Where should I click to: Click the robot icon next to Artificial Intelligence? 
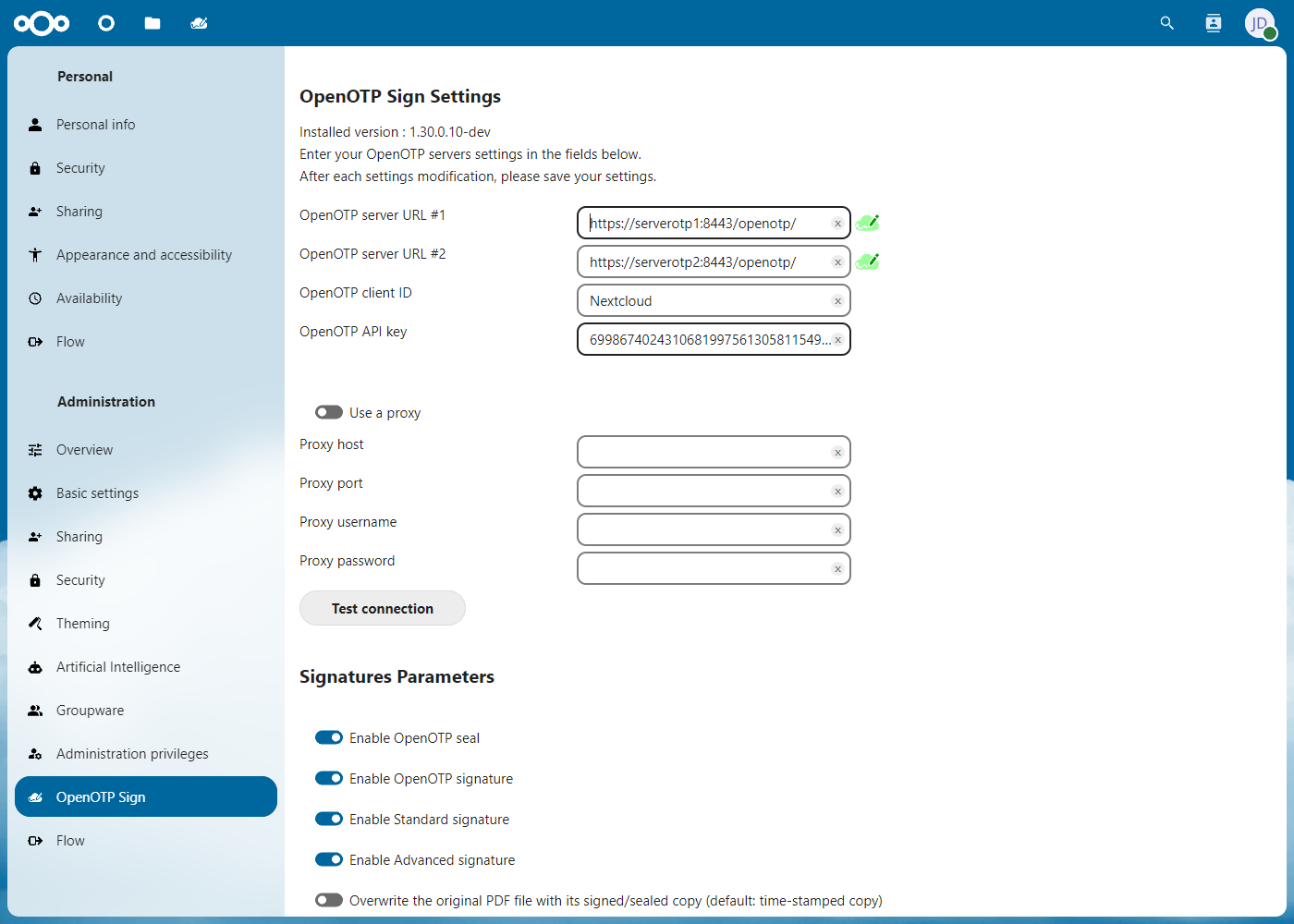point(35,667)
